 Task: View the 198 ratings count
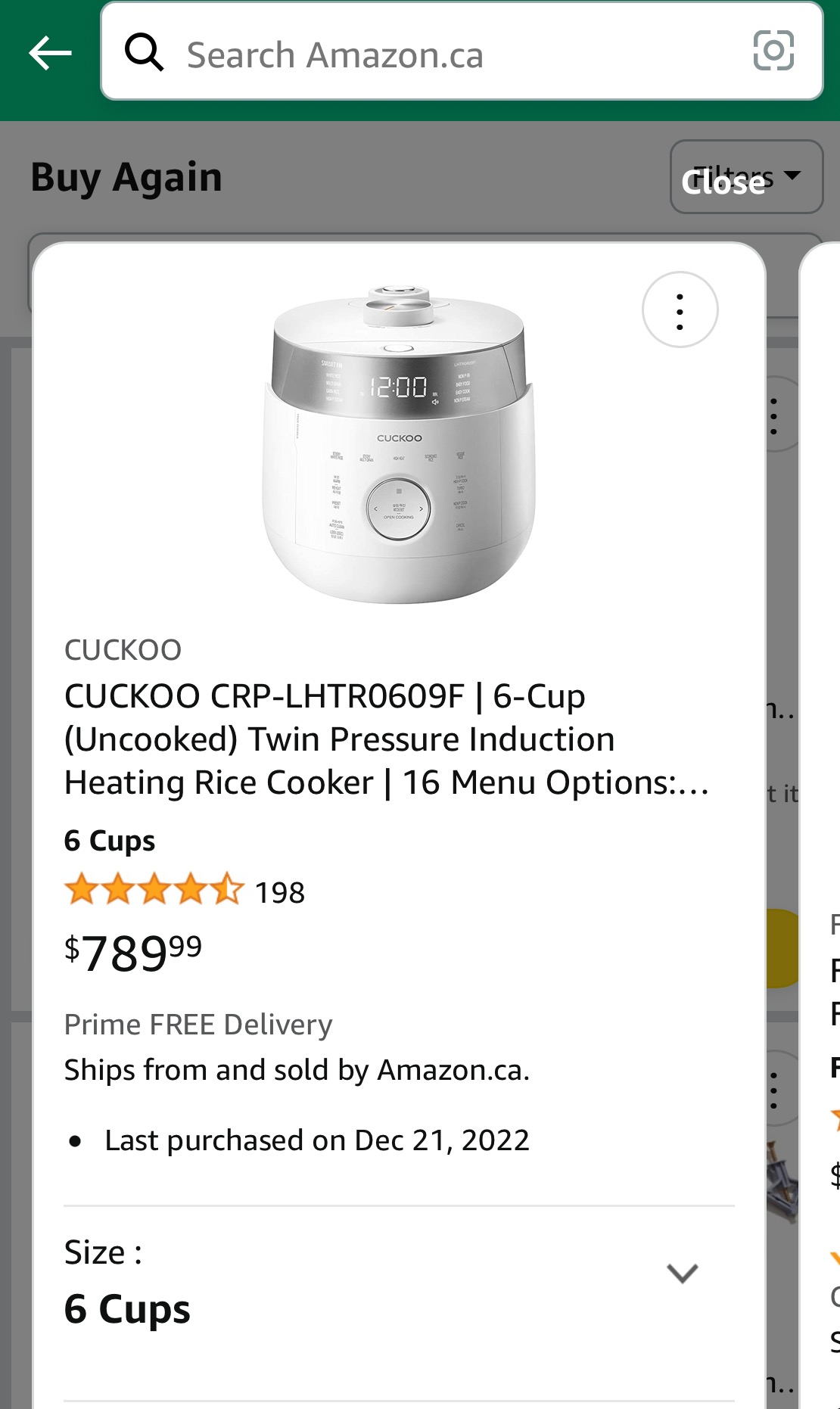pyautogui.click(x=280, y=893)
